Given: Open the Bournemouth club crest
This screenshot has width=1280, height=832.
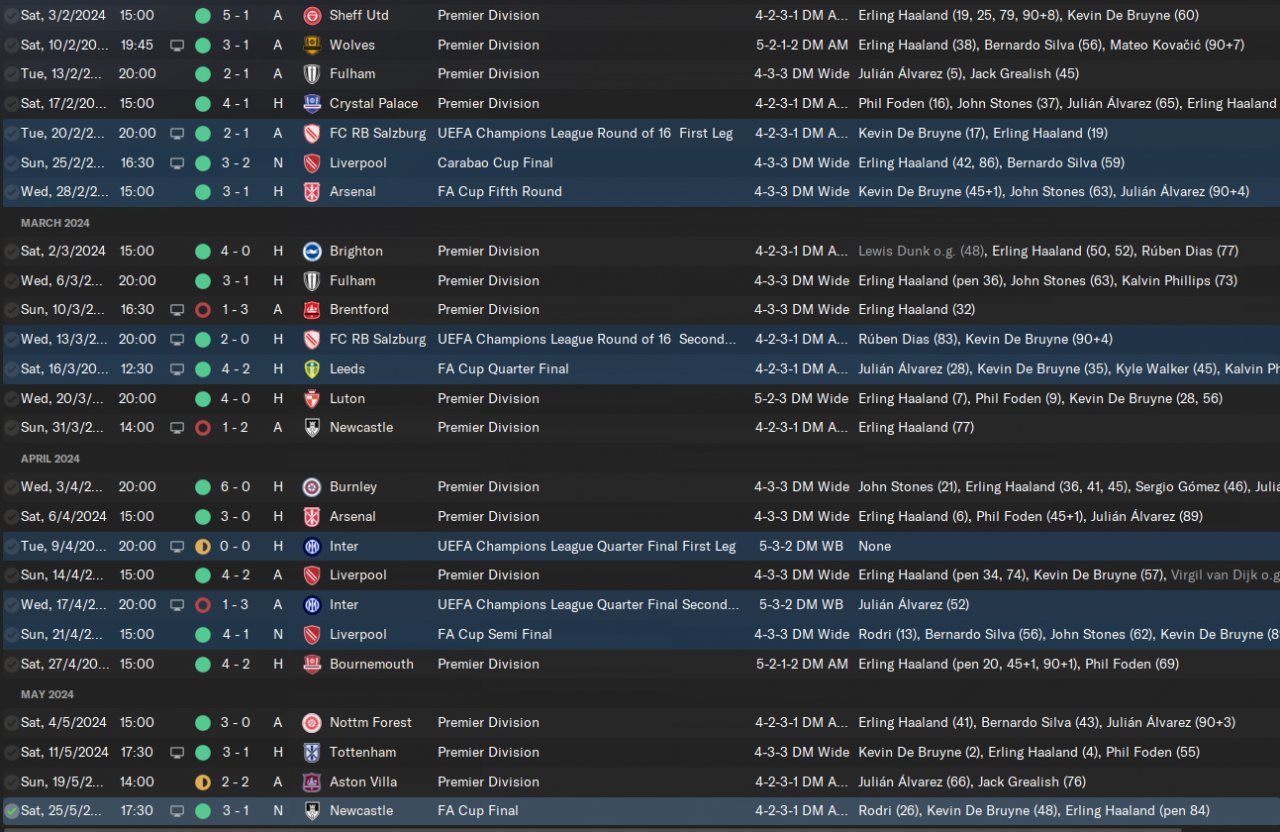Looking at the screenshot, I should pos(312,664).
